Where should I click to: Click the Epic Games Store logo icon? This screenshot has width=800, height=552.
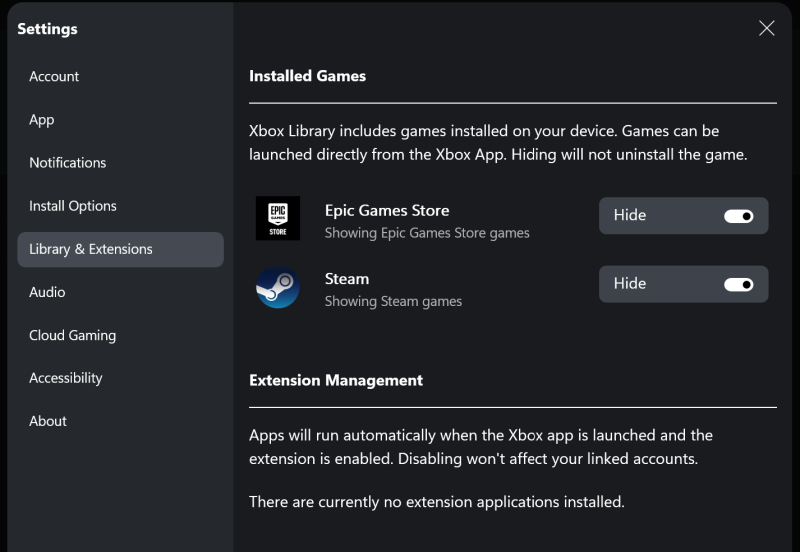click(x=278, y=218)
